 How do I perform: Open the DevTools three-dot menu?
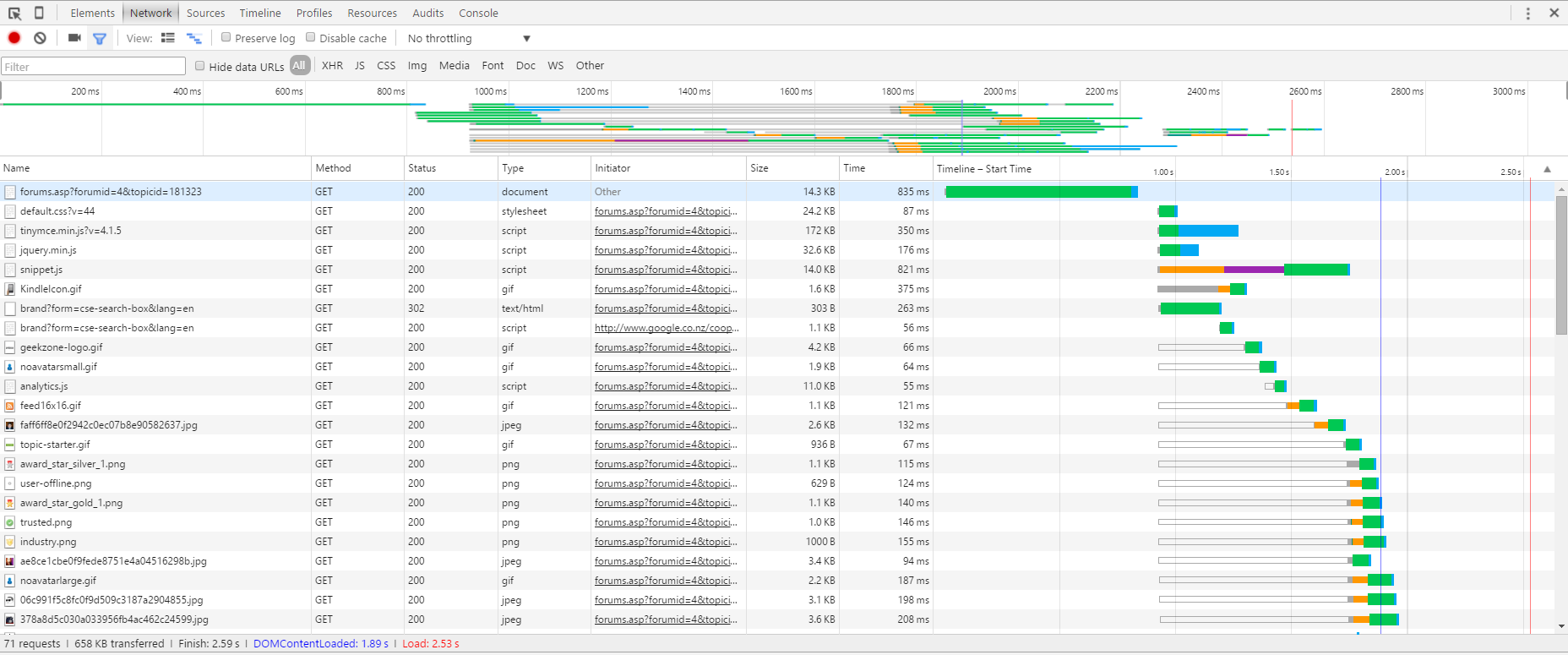(1527, 13)
